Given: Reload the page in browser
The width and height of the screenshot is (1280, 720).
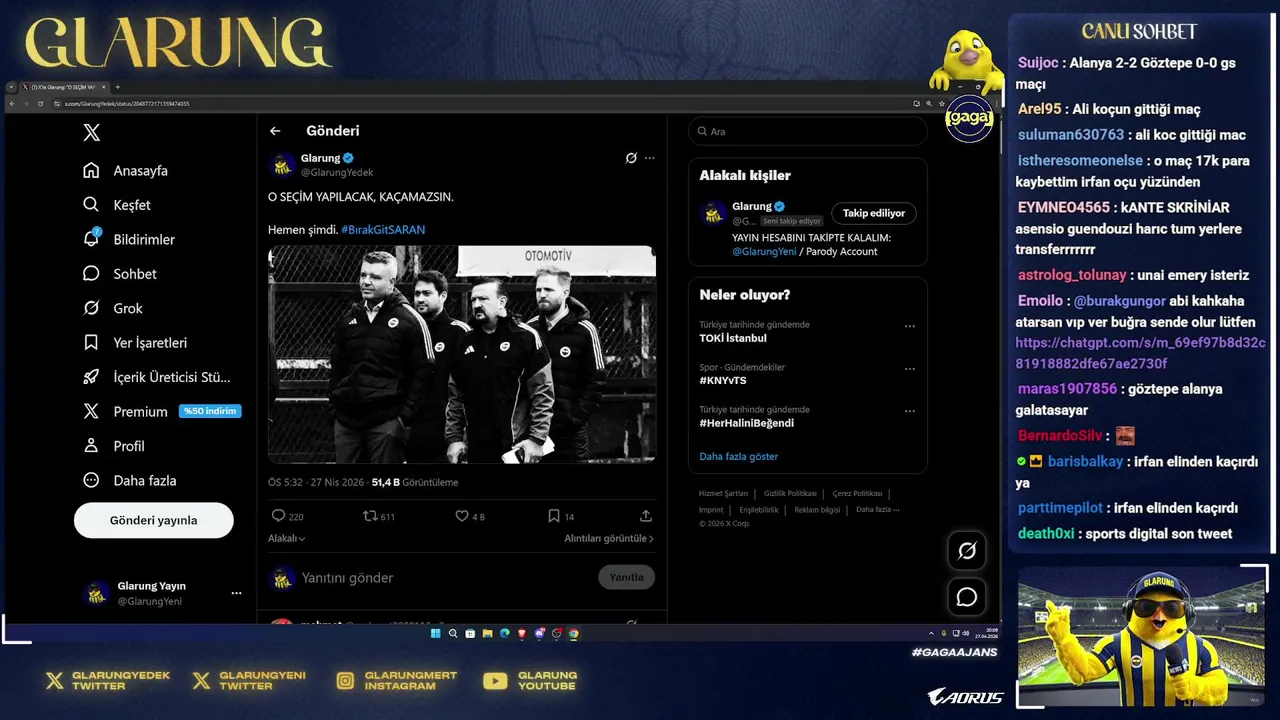Looking at the screenshot, I should pyautogui.click(x=40, y=104).
